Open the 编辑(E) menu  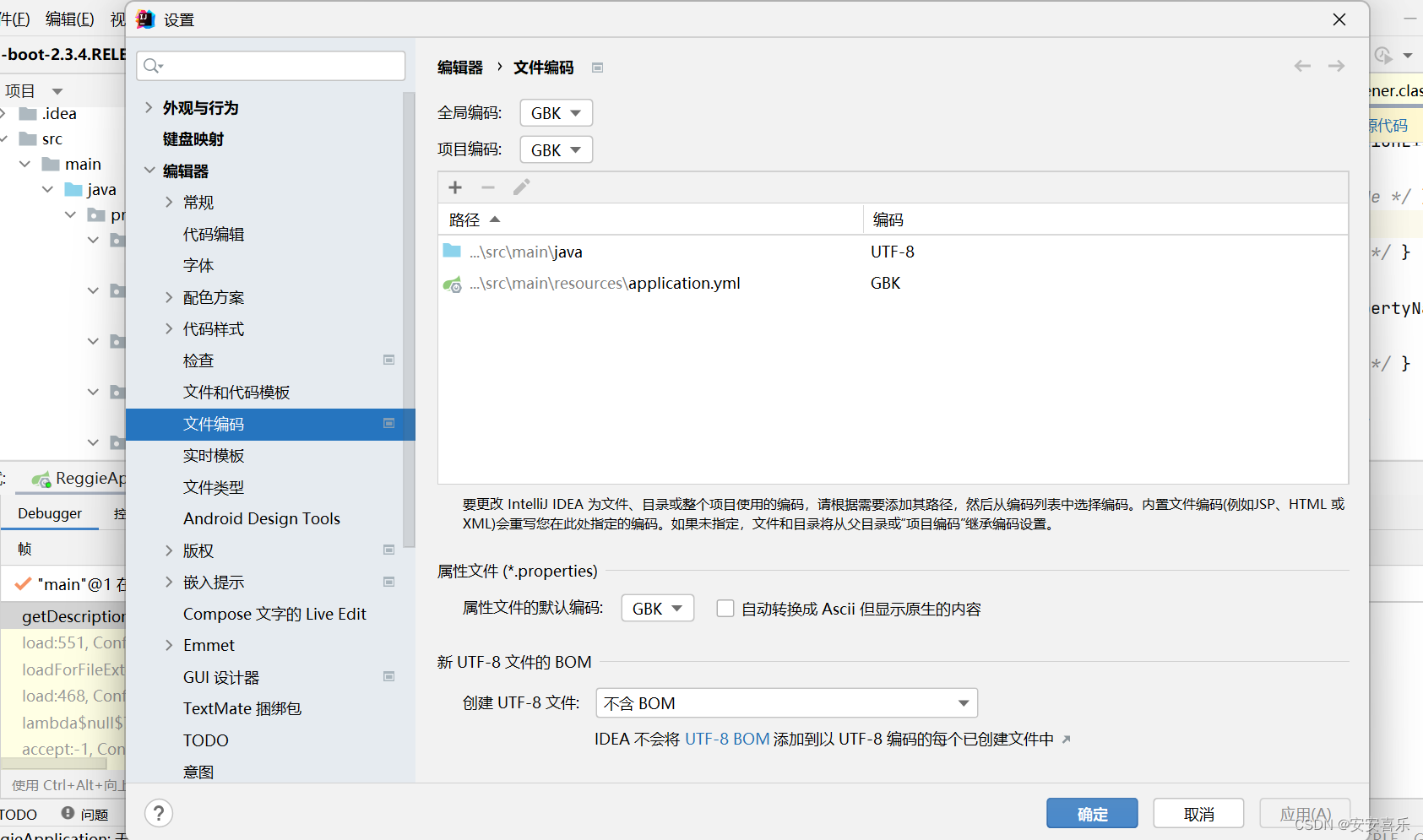(x=69, y=19)
